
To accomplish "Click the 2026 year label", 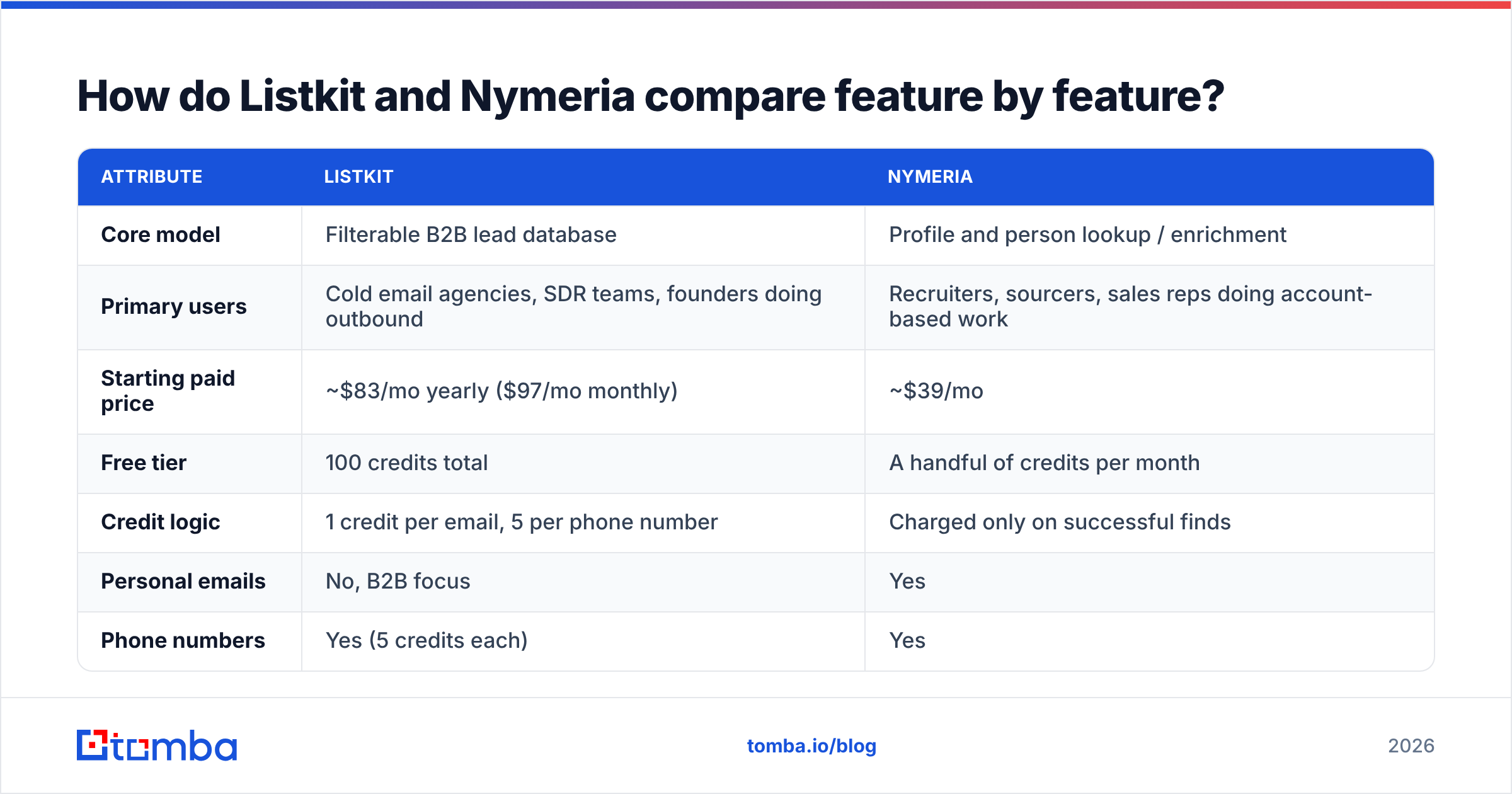I will 1411,746.
